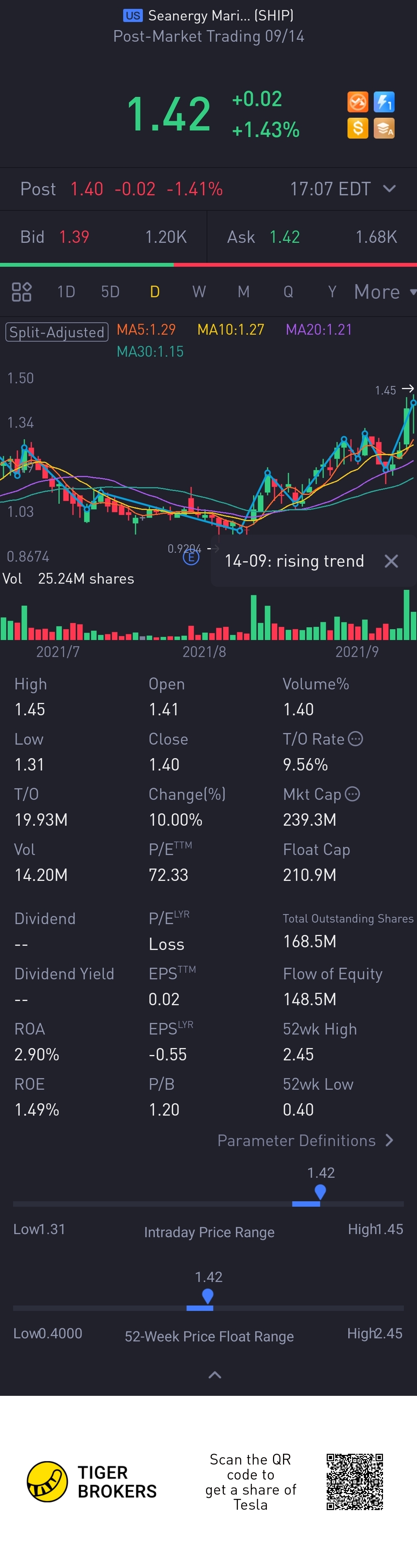
Task: Select the W weekly chart tab
Action: (199, 292)
